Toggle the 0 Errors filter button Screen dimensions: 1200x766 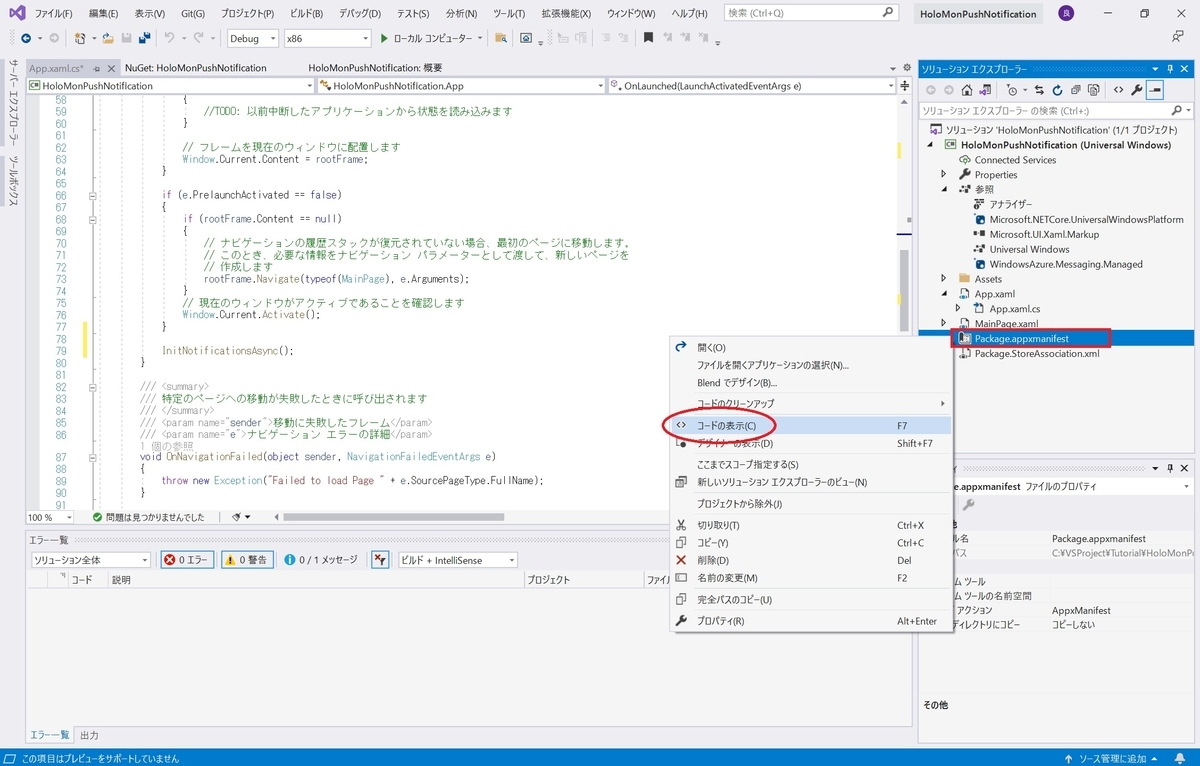[187, 560]
